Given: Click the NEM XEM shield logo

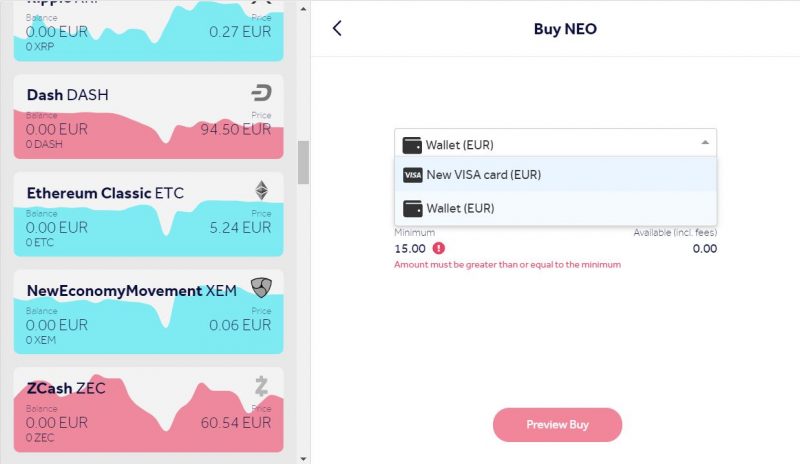Looking at the screenshot, I should pos(261,287).
